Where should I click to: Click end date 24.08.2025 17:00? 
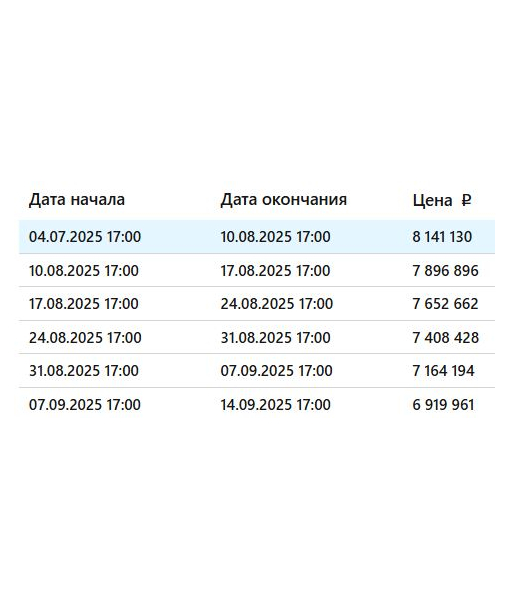tap(277, 304)
